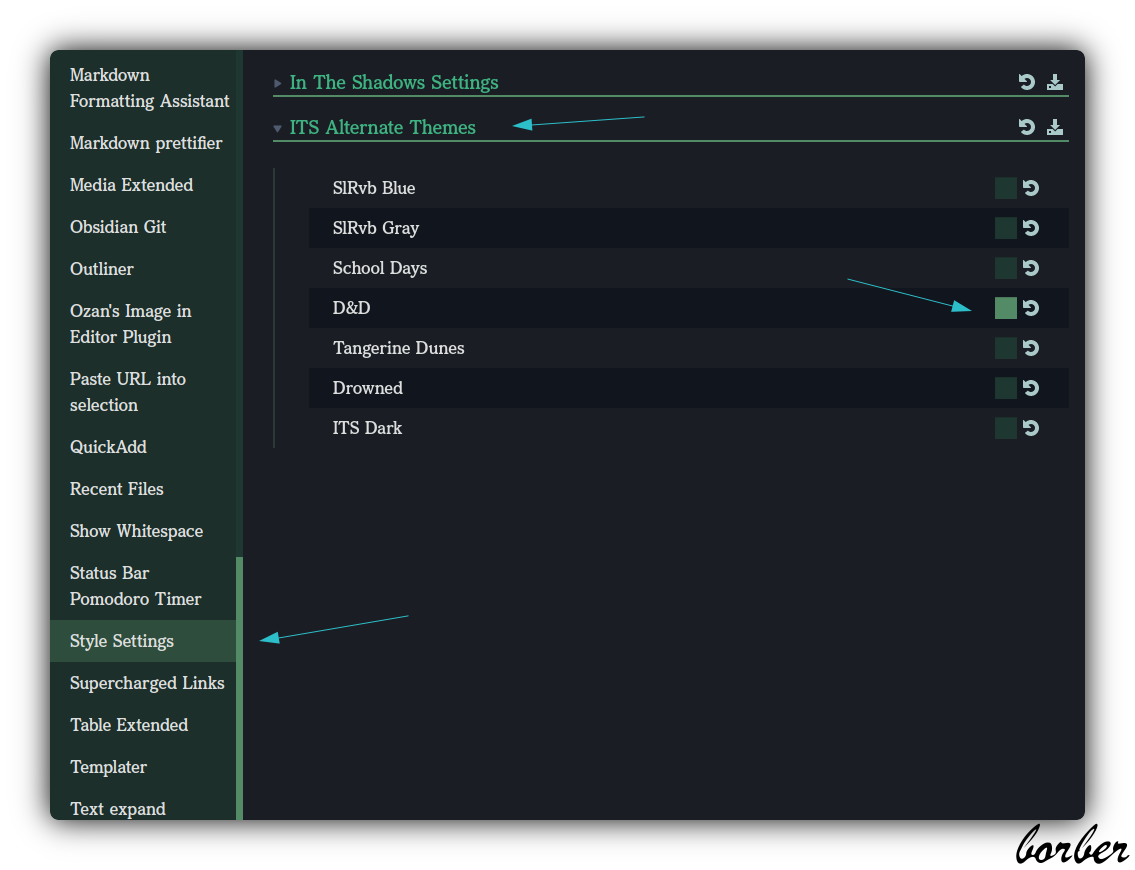Reset the Tangerine Dunes theme setting

tap(1031, 348)
